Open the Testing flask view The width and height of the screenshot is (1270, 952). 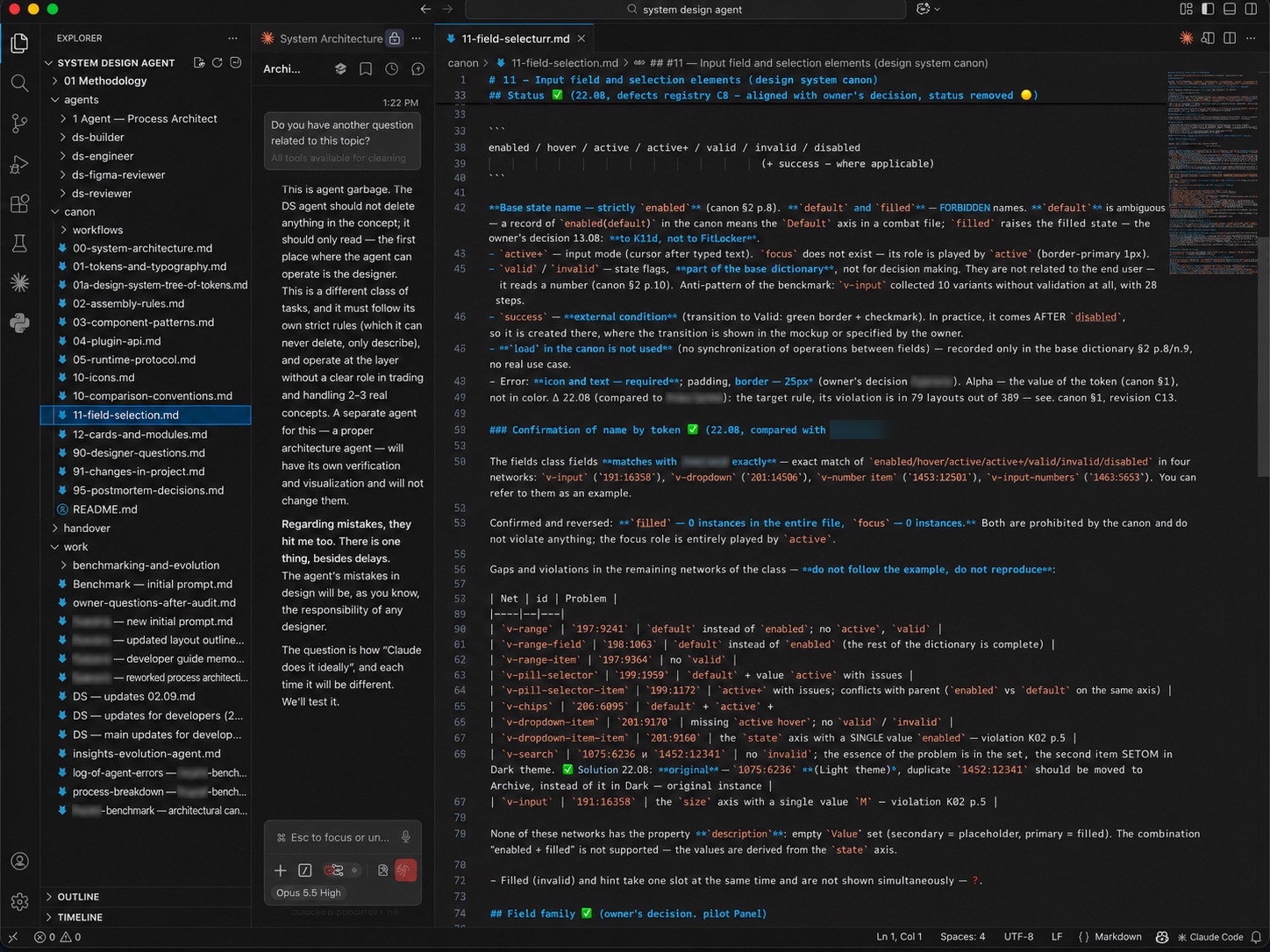(x=19, y=243)
